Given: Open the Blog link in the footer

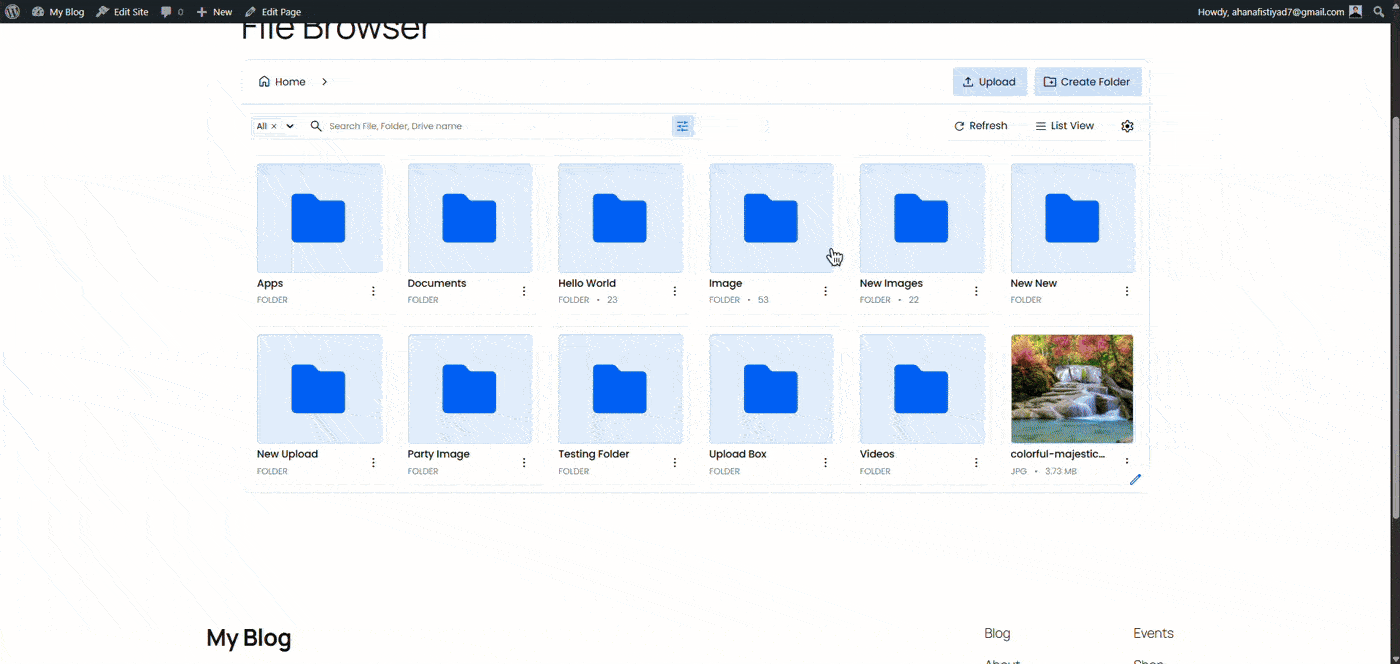Looking at the screenshot, I should tap(996, 632).
